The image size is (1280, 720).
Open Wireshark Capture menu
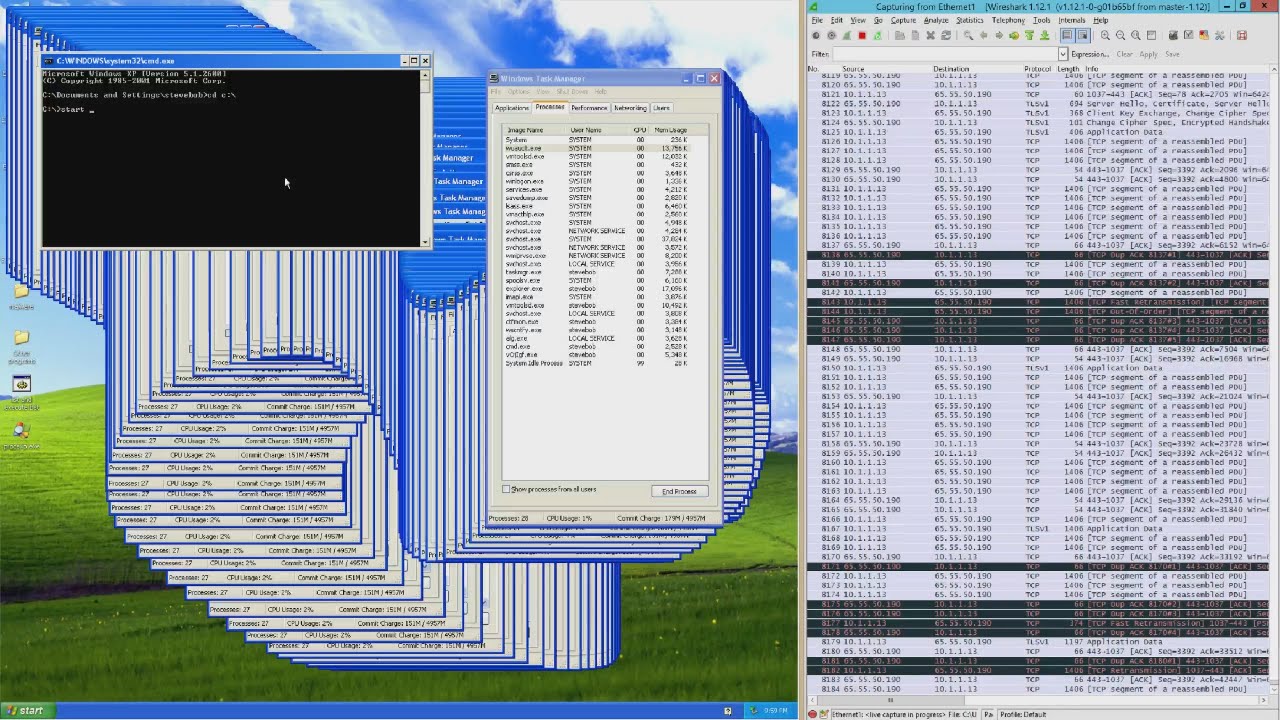[903, 20]
